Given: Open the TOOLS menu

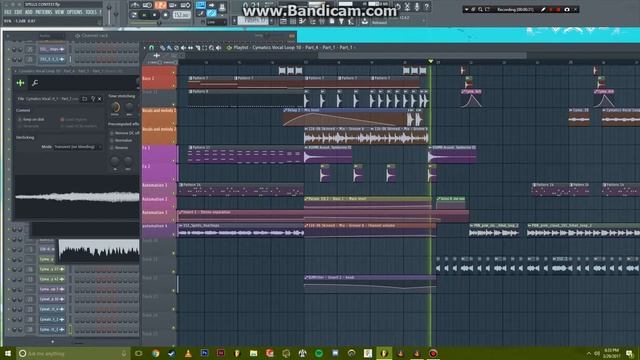Looking at the screenshot, I should coord(91,12).
